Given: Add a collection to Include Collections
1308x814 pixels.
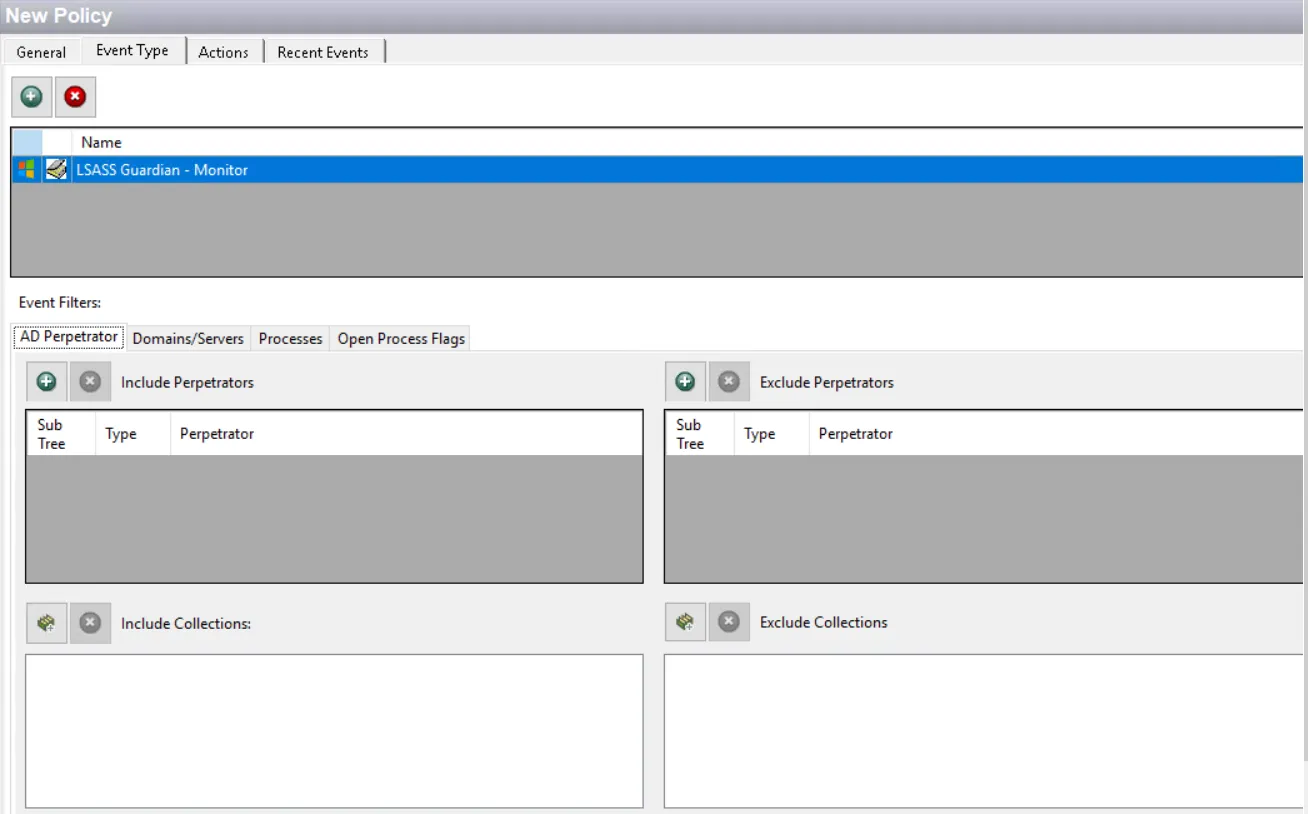Looking at the screenshot, I should (x=46, y=623).
